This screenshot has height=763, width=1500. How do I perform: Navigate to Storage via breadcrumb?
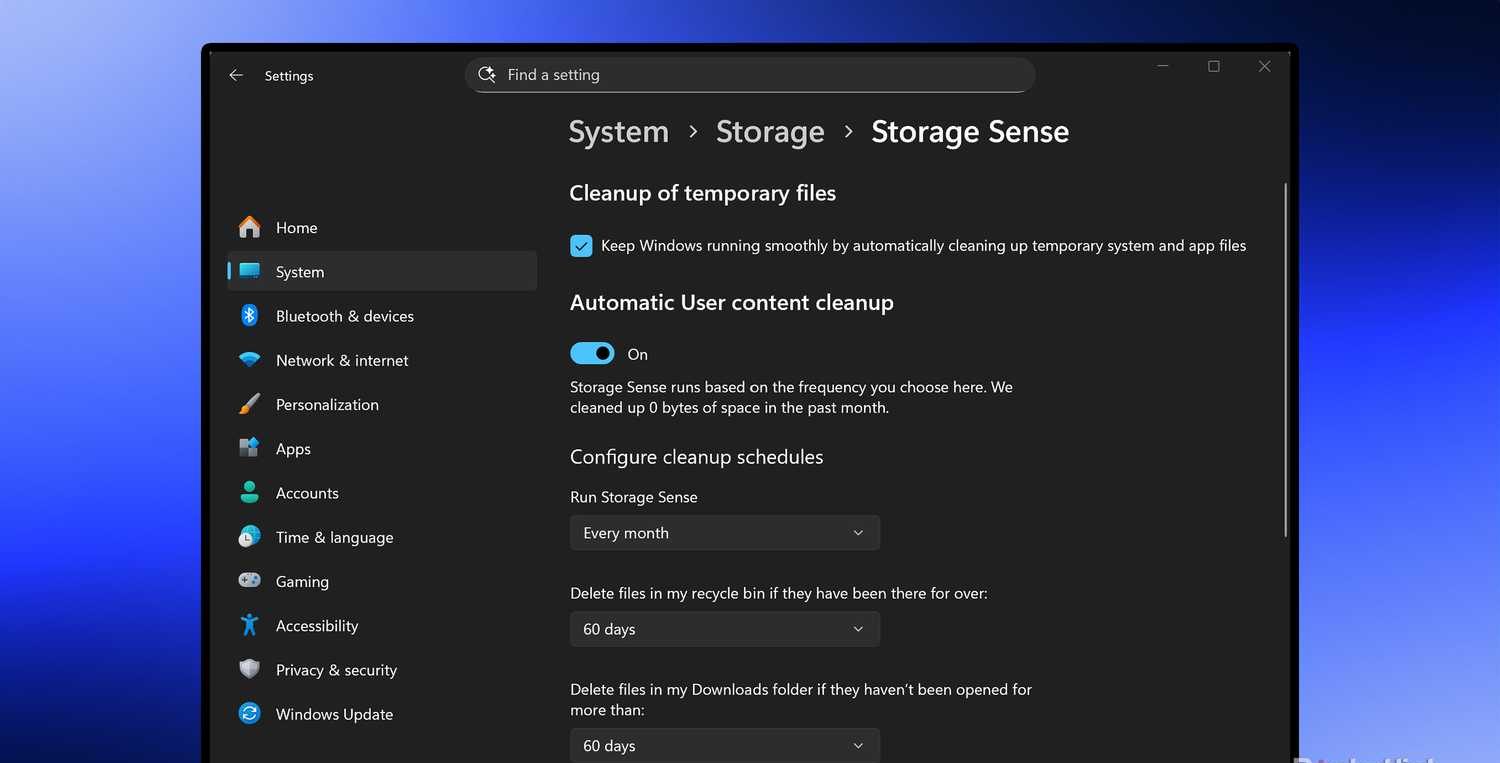770,131
